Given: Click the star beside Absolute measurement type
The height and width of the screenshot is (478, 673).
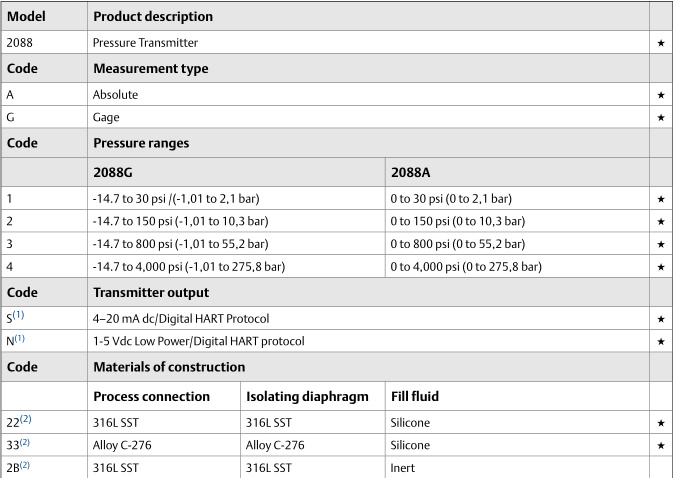Looking at the screenshot, I should click(x=660, y=95).
